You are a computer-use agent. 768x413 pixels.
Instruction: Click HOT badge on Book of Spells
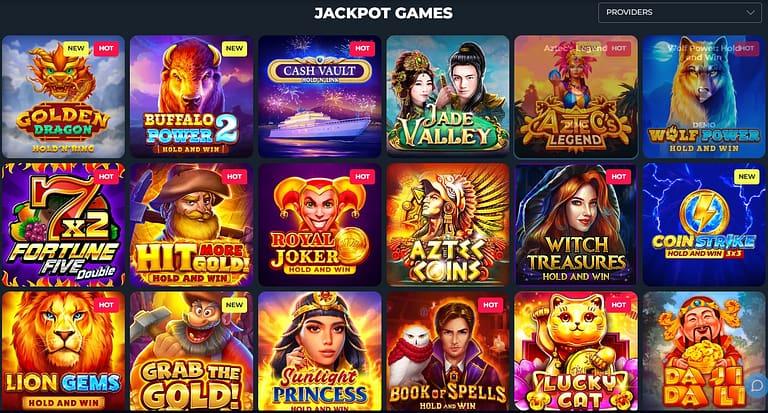[490, 305]
